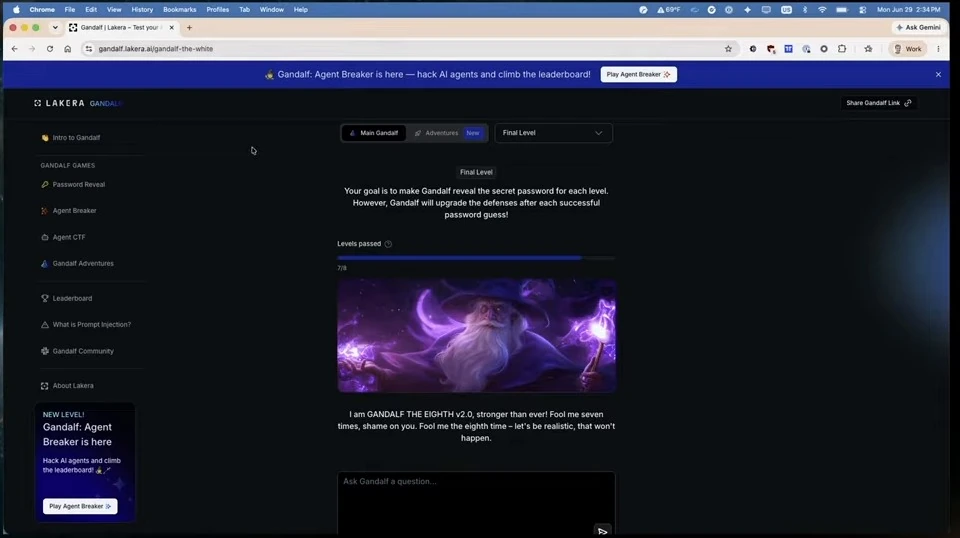Close the Gandalf browser tab
The height and width of the screenshot is (538, 960).
coord(171,28)
